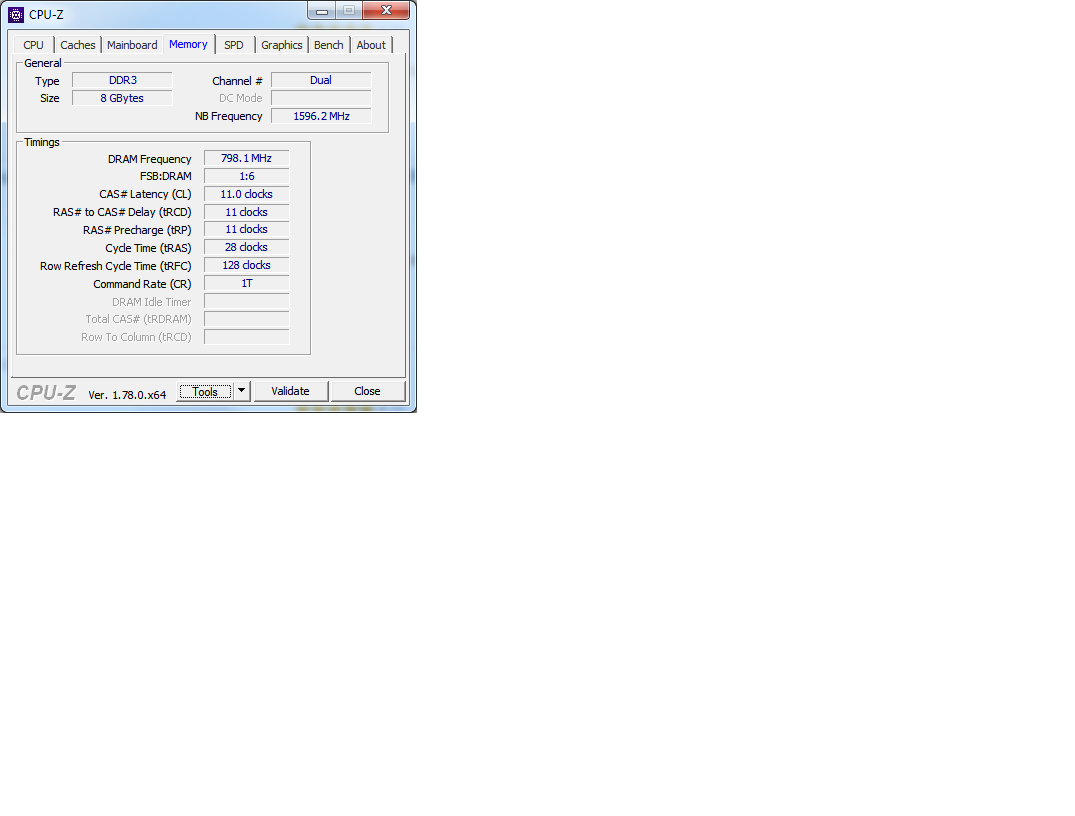Image resolution: width=1075 pixels, height=816 pixels.
Task: Click the FSB:DRAM label
Action: [x=166, y=176]
